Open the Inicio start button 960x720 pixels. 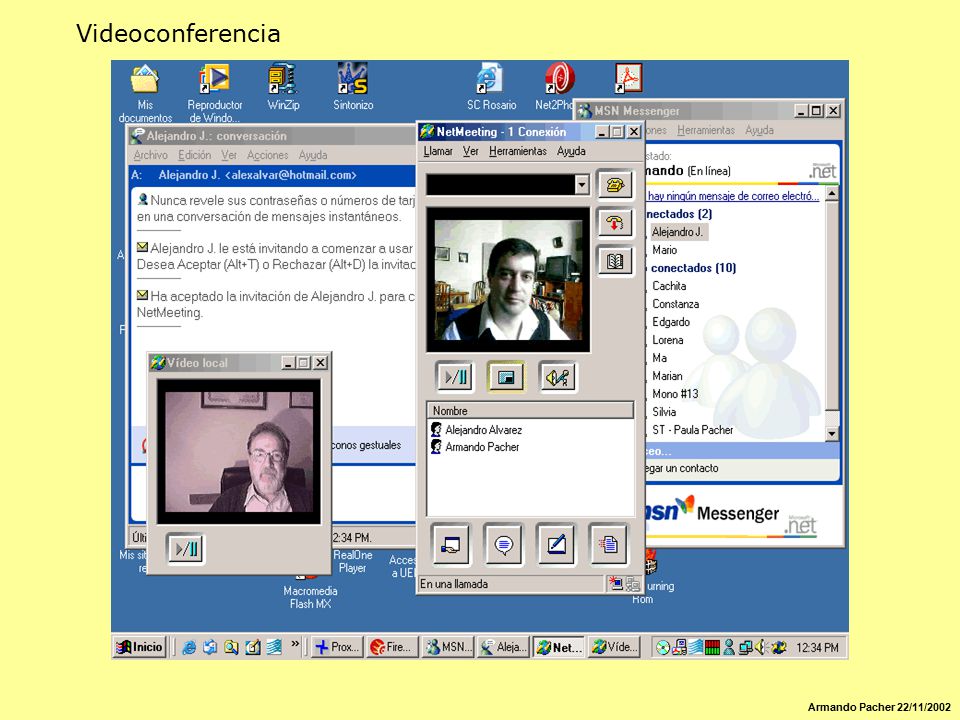click(140, 647)
